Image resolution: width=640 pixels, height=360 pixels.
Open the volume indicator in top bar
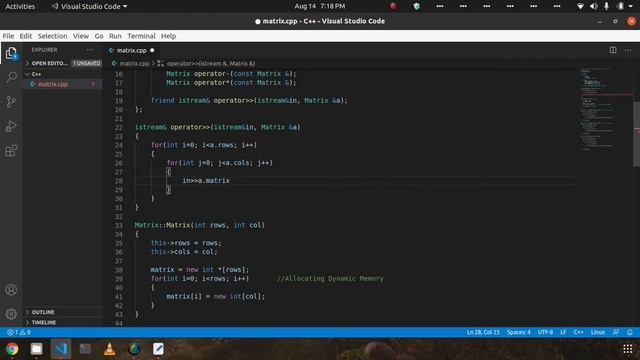[593, 6]
